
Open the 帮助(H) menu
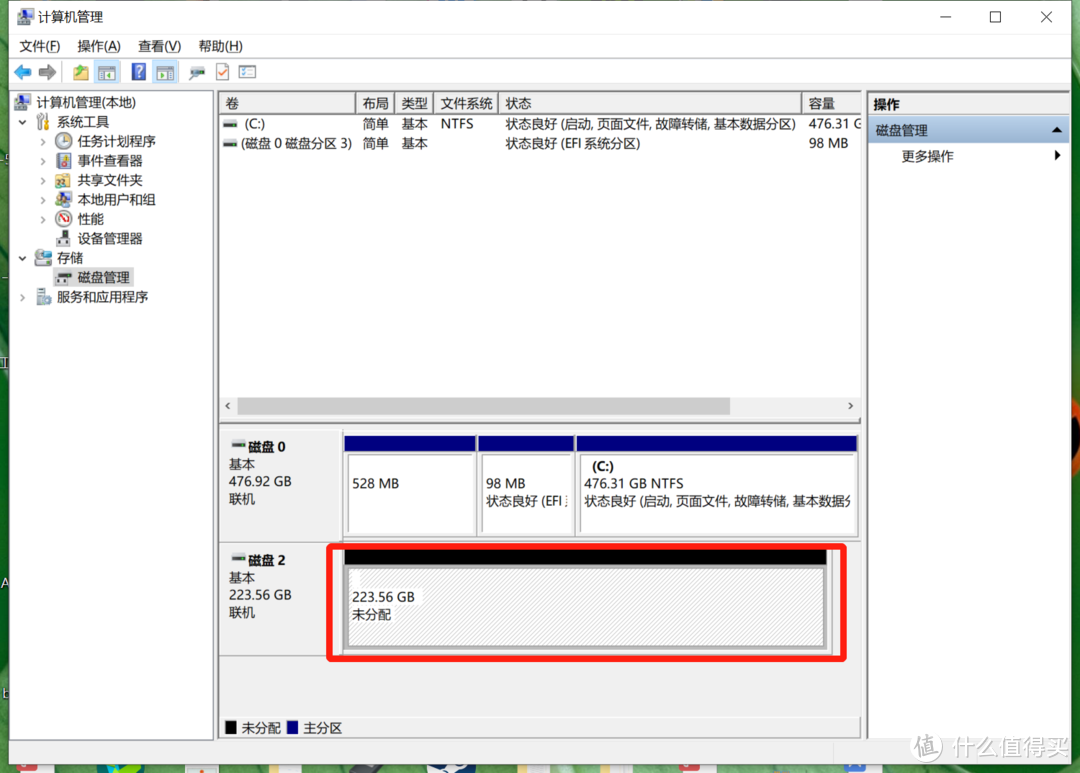coord(220,46)
